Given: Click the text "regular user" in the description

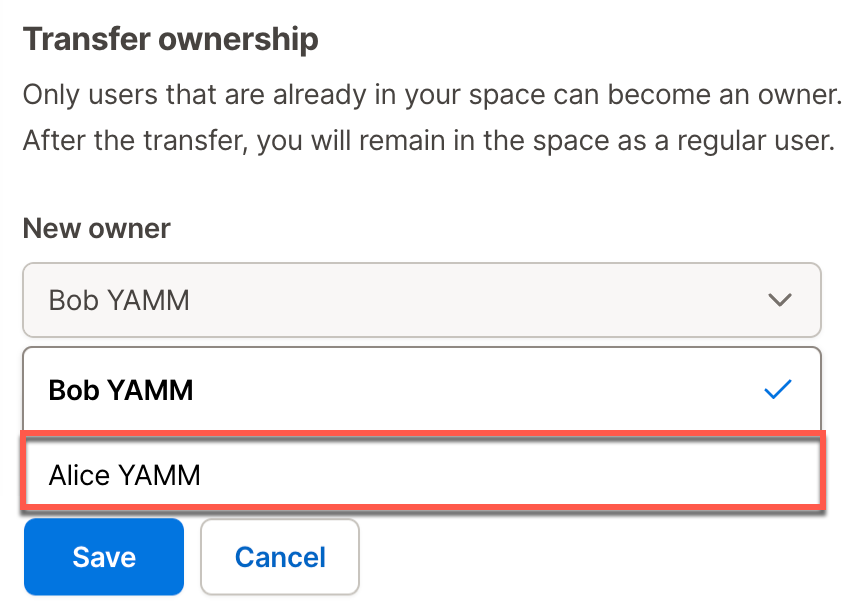Looking at the screenshot, I should (756, 142).
